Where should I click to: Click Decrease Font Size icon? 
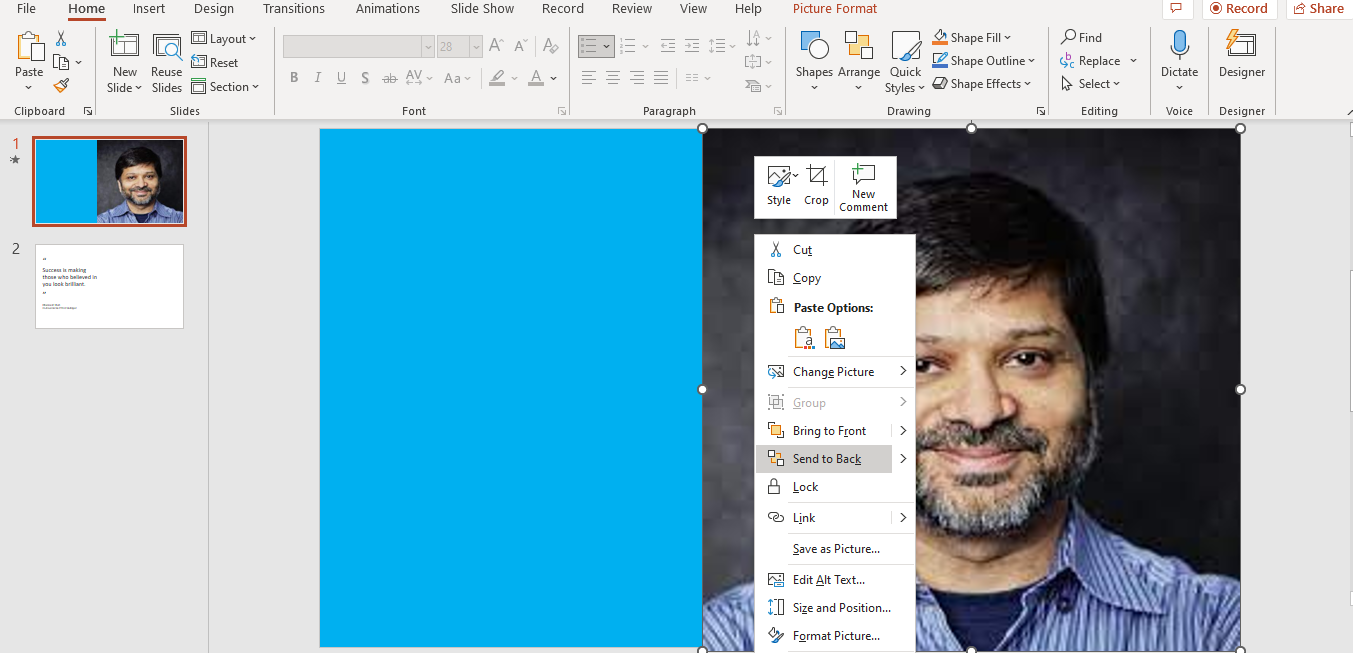coord(521,46)
